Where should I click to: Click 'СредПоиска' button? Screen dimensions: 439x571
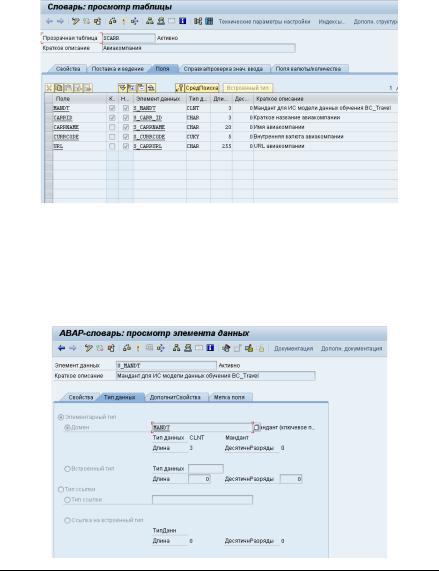(197, 88)
